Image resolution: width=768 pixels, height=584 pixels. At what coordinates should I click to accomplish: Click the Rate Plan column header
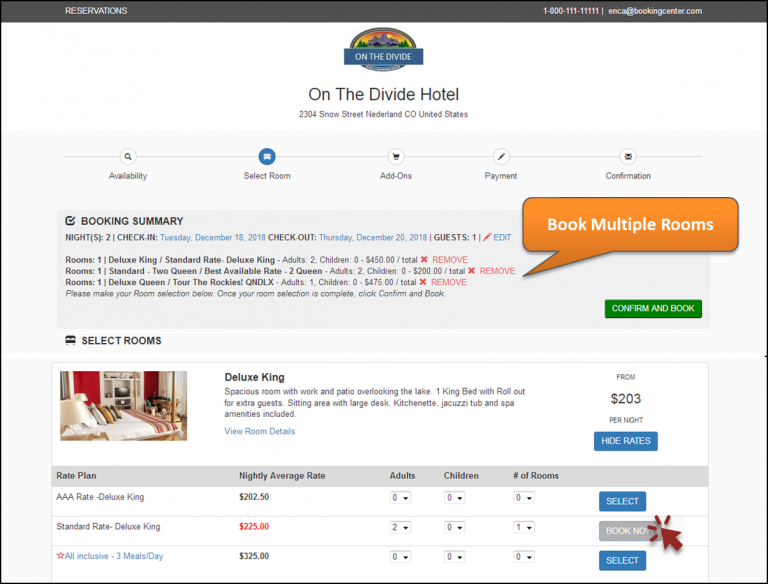click(x=76, y=476)
